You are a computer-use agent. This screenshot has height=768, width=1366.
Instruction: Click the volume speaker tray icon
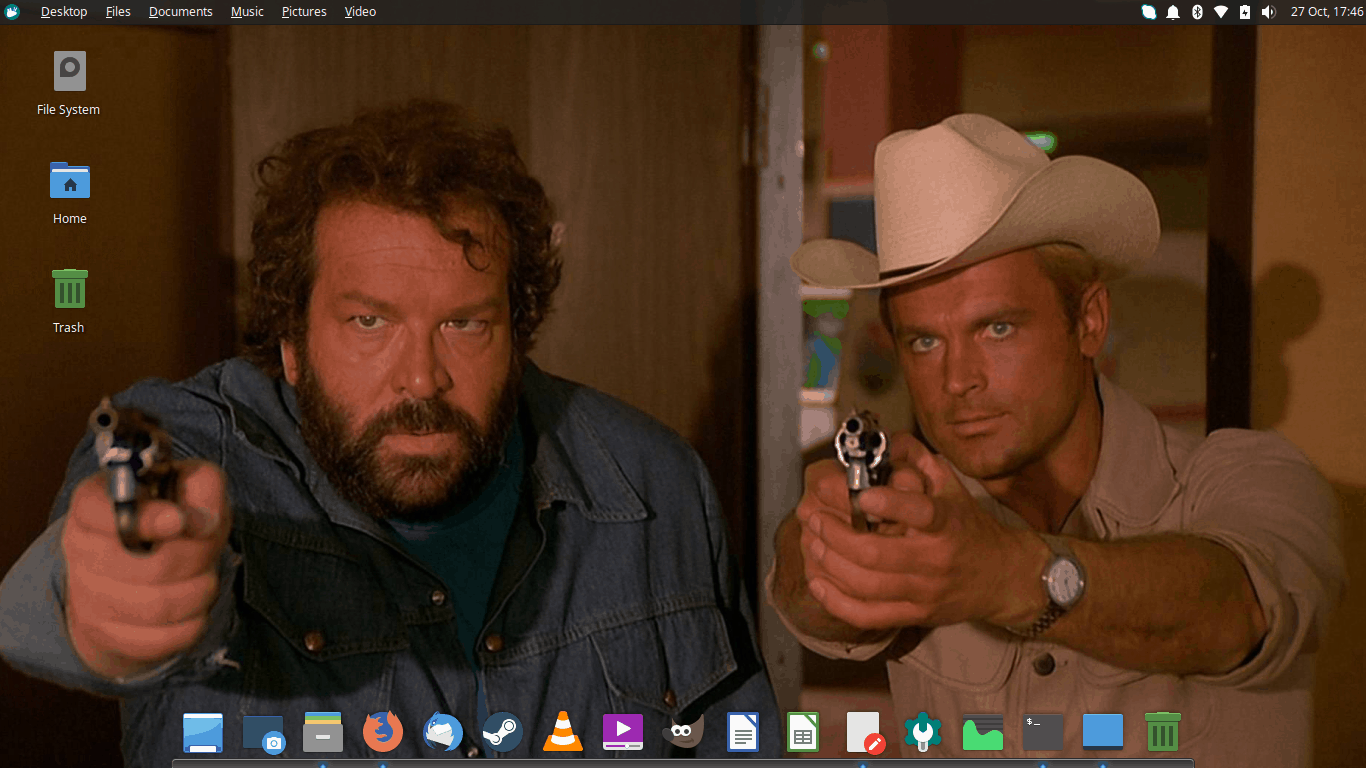pyautogui.click(x=1269, y=12)
